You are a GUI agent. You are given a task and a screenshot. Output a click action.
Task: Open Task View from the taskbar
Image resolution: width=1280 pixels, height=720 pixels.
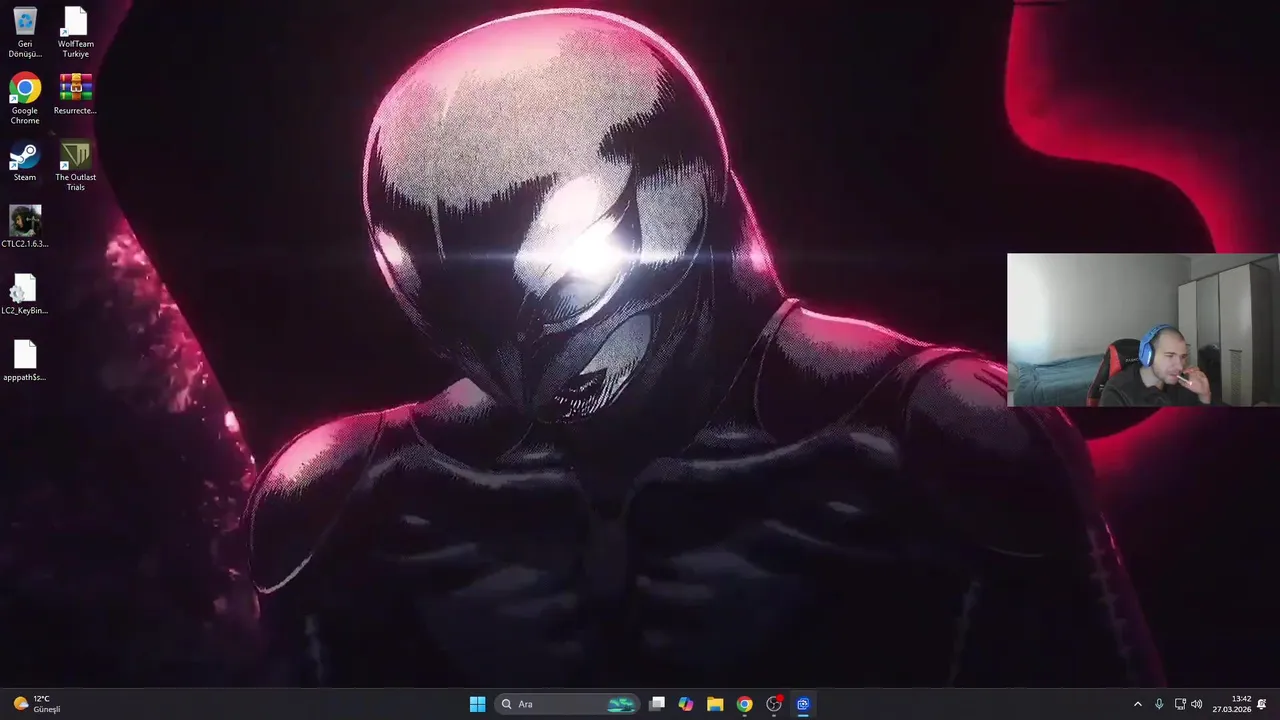tap(657, 704)
